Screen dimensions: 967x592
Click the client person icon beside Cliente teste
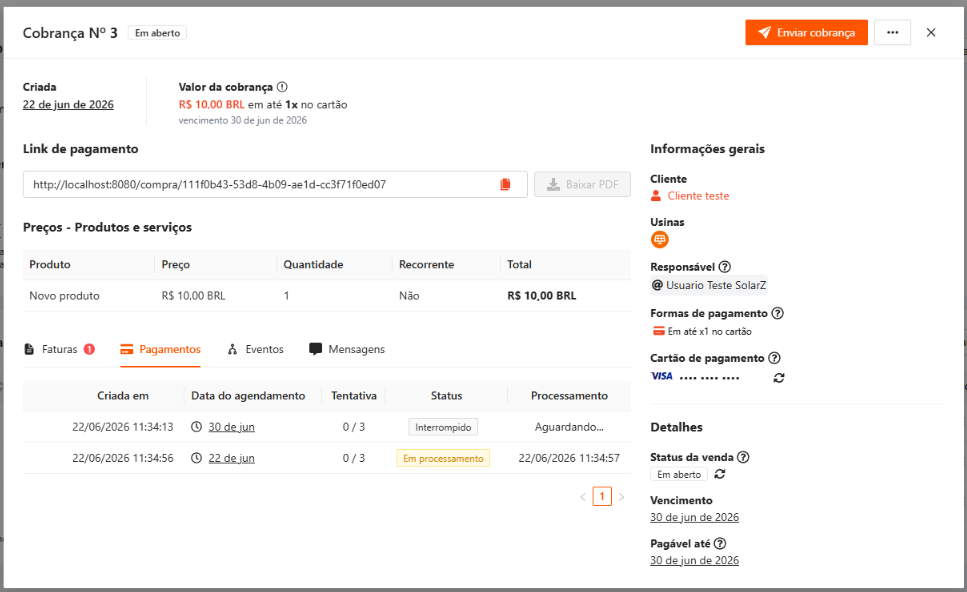(x=656, y=196)
